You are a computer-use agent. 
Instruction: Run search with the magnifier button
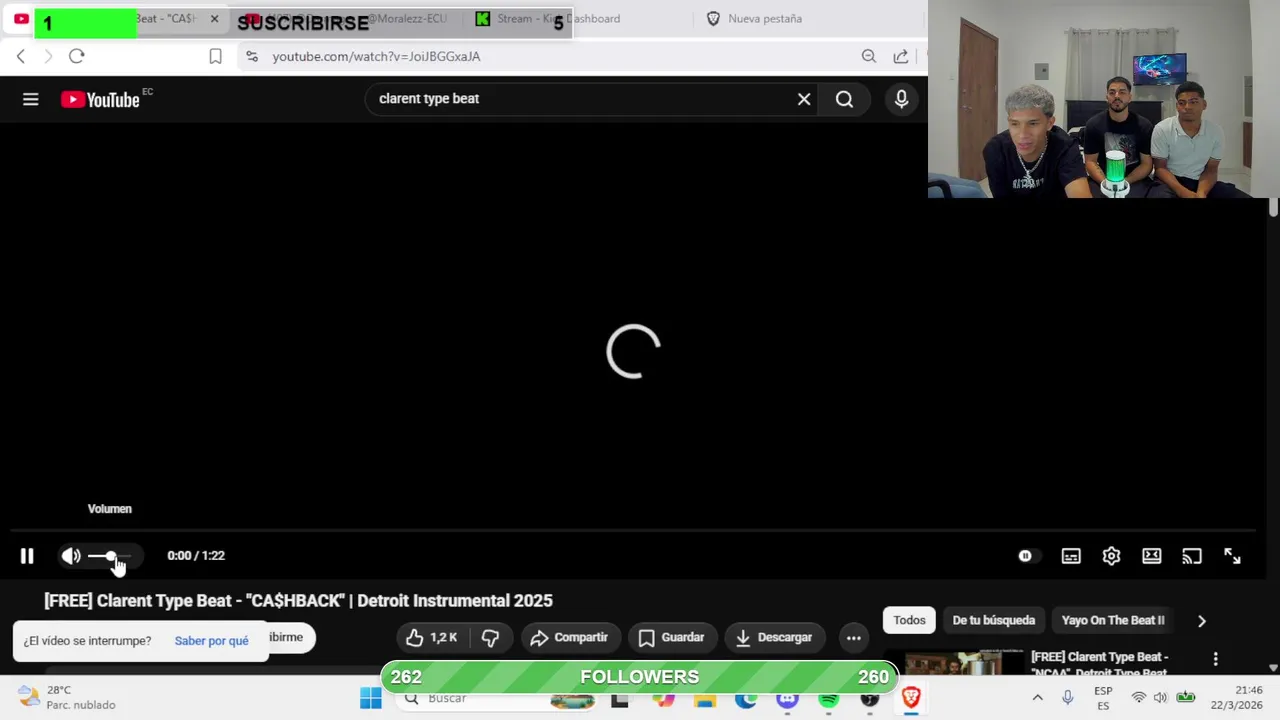coord(845,99)
